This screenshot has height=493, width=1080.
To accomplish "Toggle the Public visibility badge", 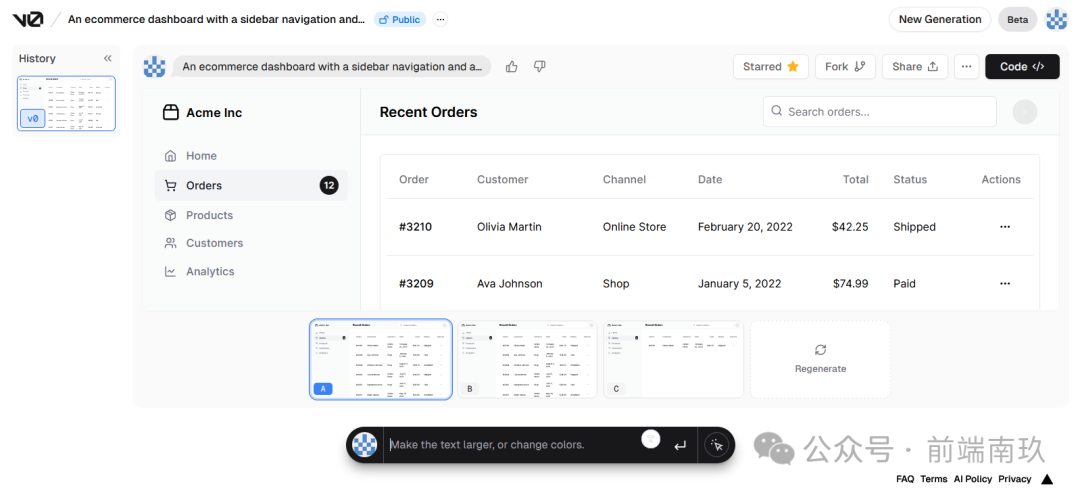I will coord(400,19).
